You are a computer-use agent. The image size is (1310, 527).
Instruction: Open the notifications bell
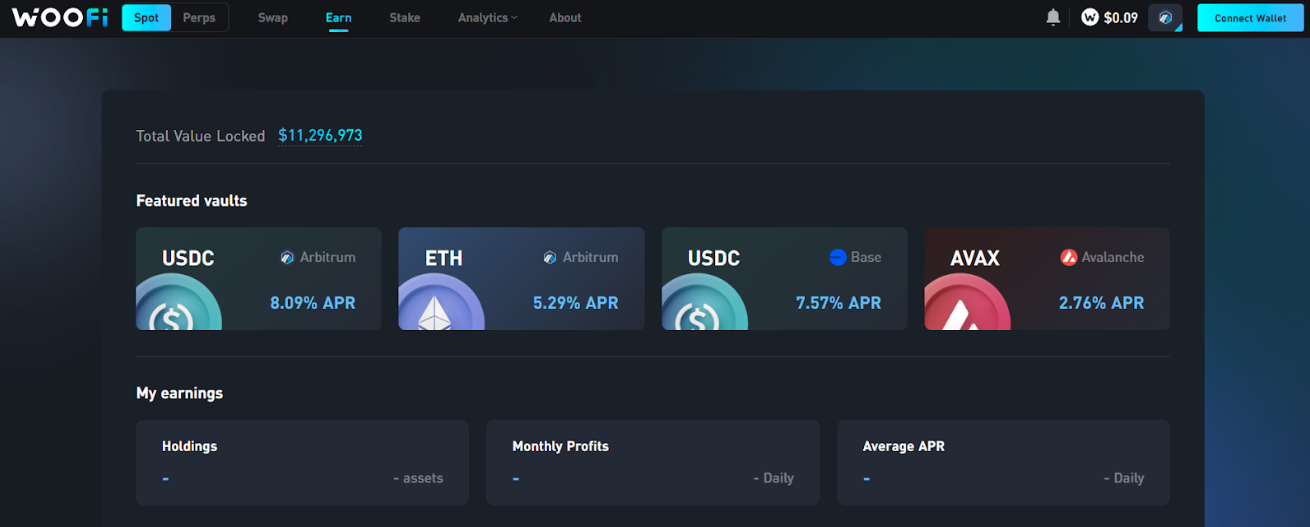point(1053,17)
